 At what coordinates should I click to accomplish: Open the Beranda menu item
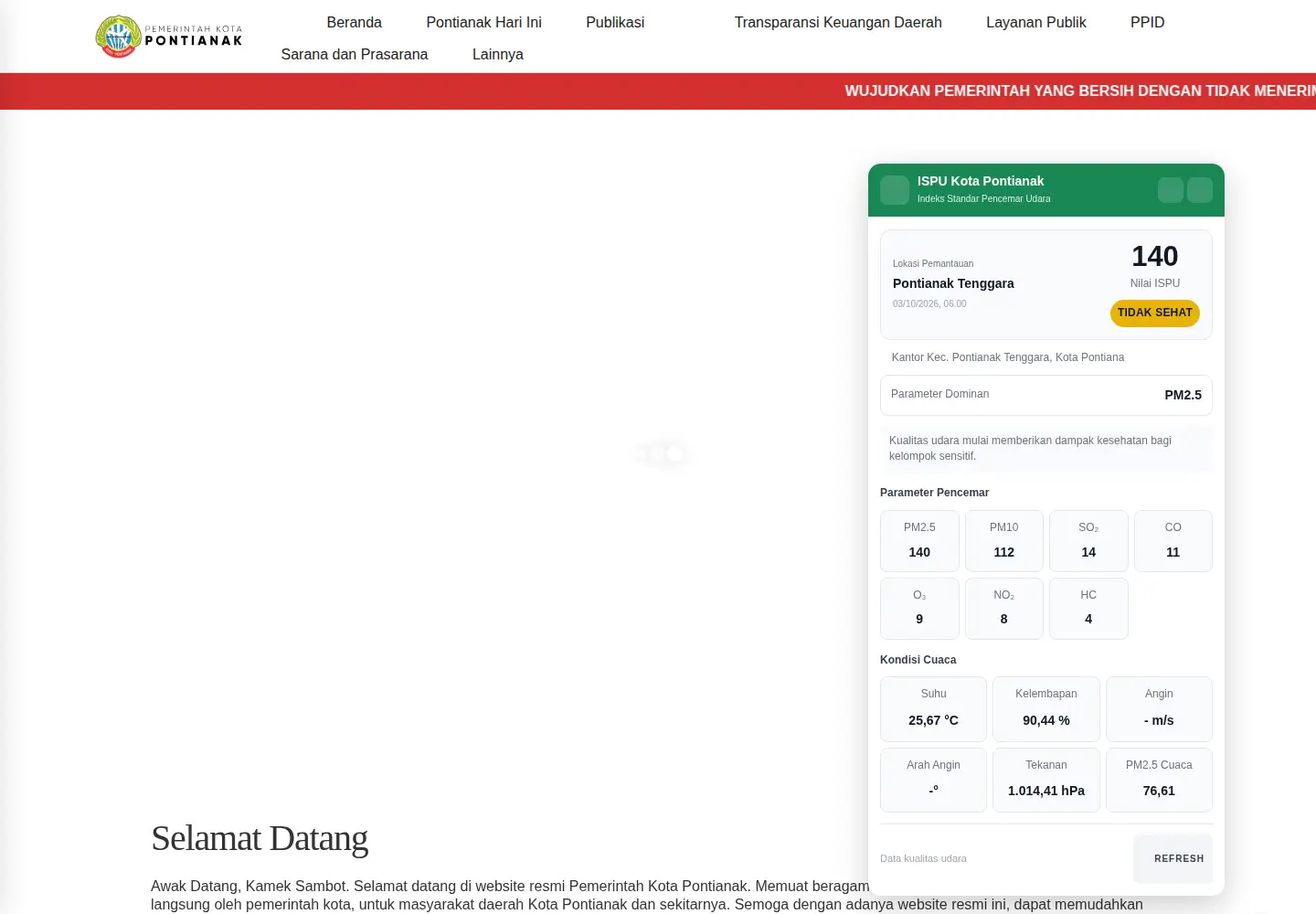point(355,22)
